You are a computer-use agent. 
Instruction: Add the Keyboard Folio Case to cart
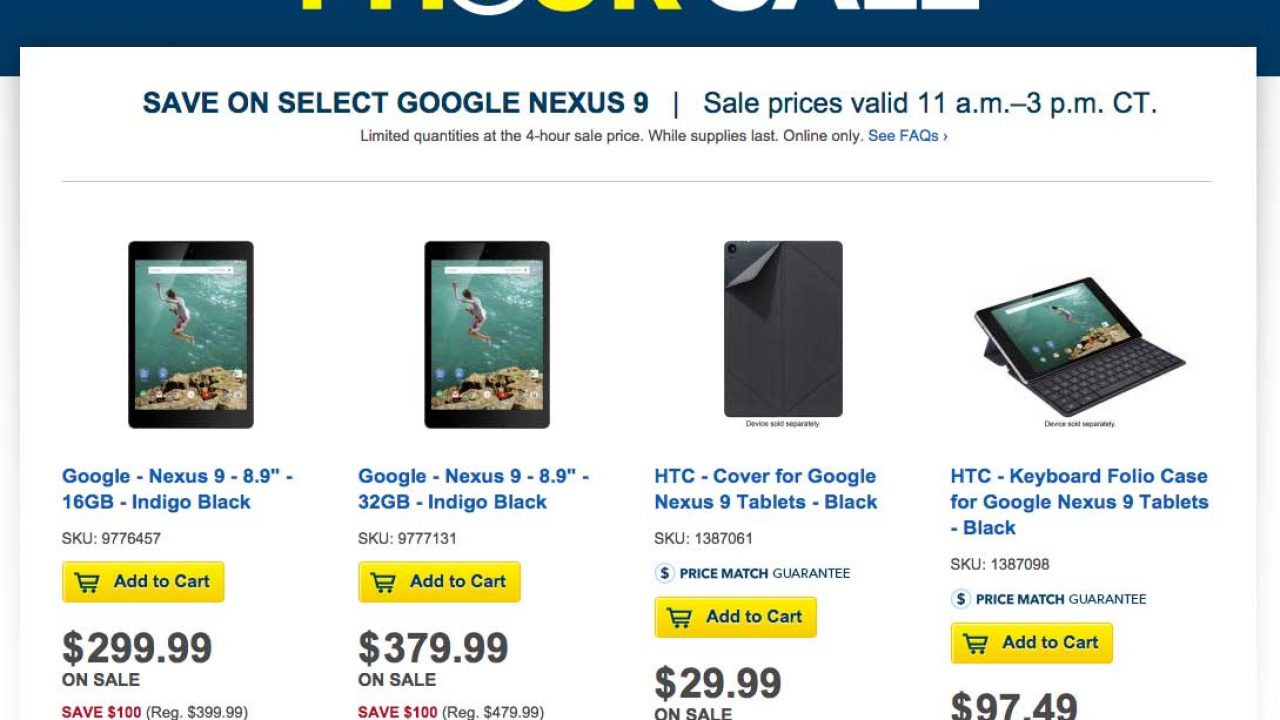point(1031,643)
